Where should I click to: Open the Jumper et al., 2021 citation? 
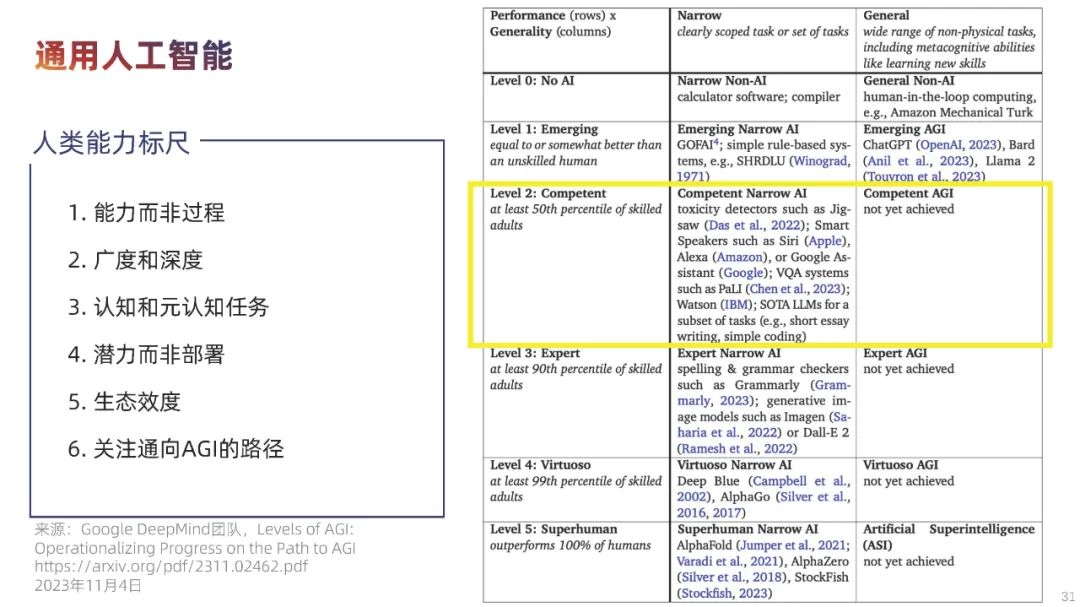(x=793, y=545)
